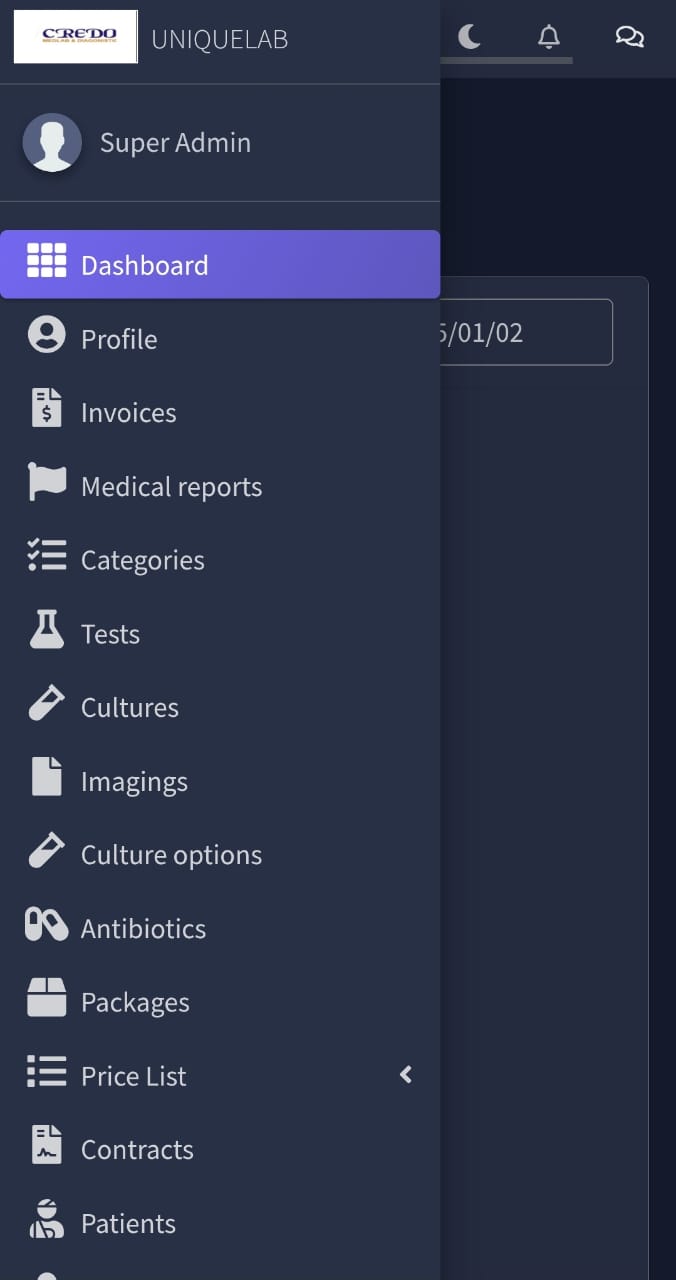Image resolution: width=676 pixels, height=1280 pixels.
Task: Expand the Price List submenu arrow
Action: pyautogui.click(x=406, y=1074)
